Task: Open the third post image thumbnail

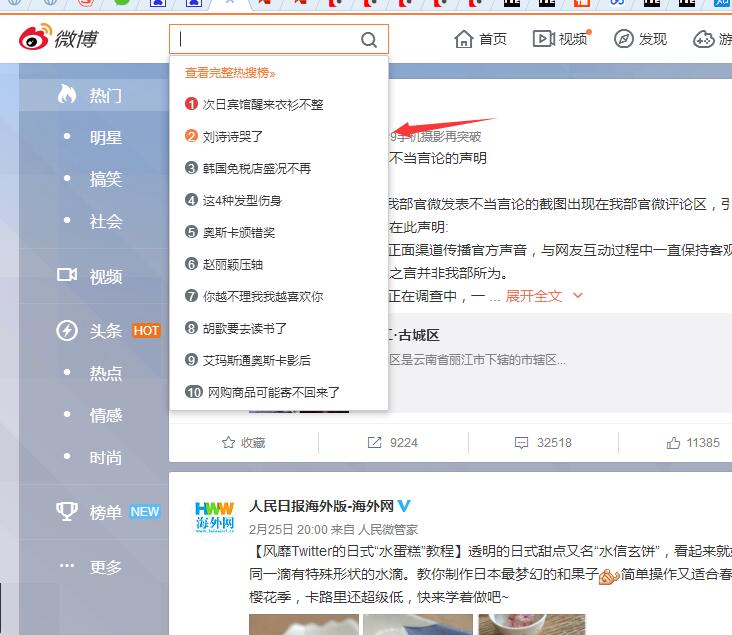Action: [532, 624]
